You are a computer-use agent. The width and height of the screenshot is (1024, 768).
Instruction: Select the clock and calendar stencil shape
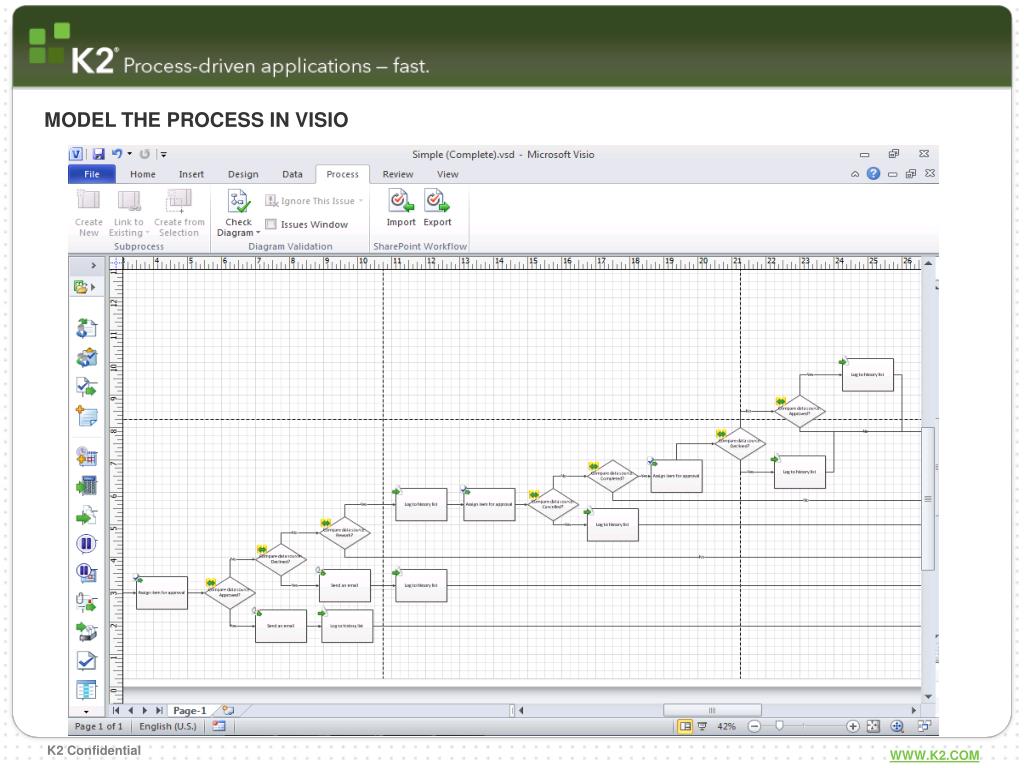click(x=86, y=456)
